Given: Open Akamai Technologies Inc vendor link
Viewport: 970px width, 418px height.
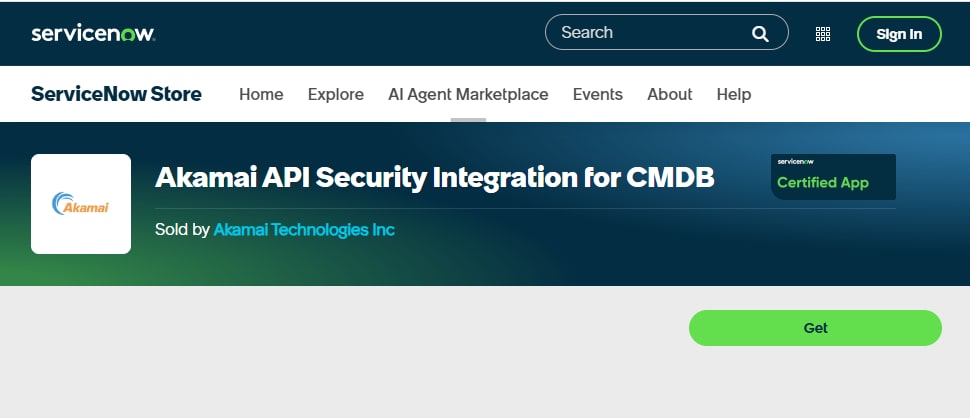Looking at the screenshot, I should [x=304, y=229].
